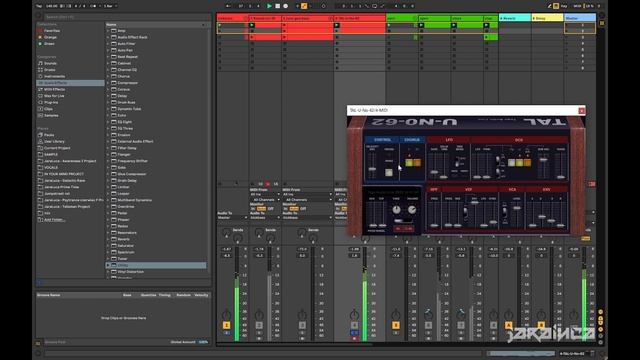
Task: Select Vinyl Distortion in the list
Action: coord(130,272)
